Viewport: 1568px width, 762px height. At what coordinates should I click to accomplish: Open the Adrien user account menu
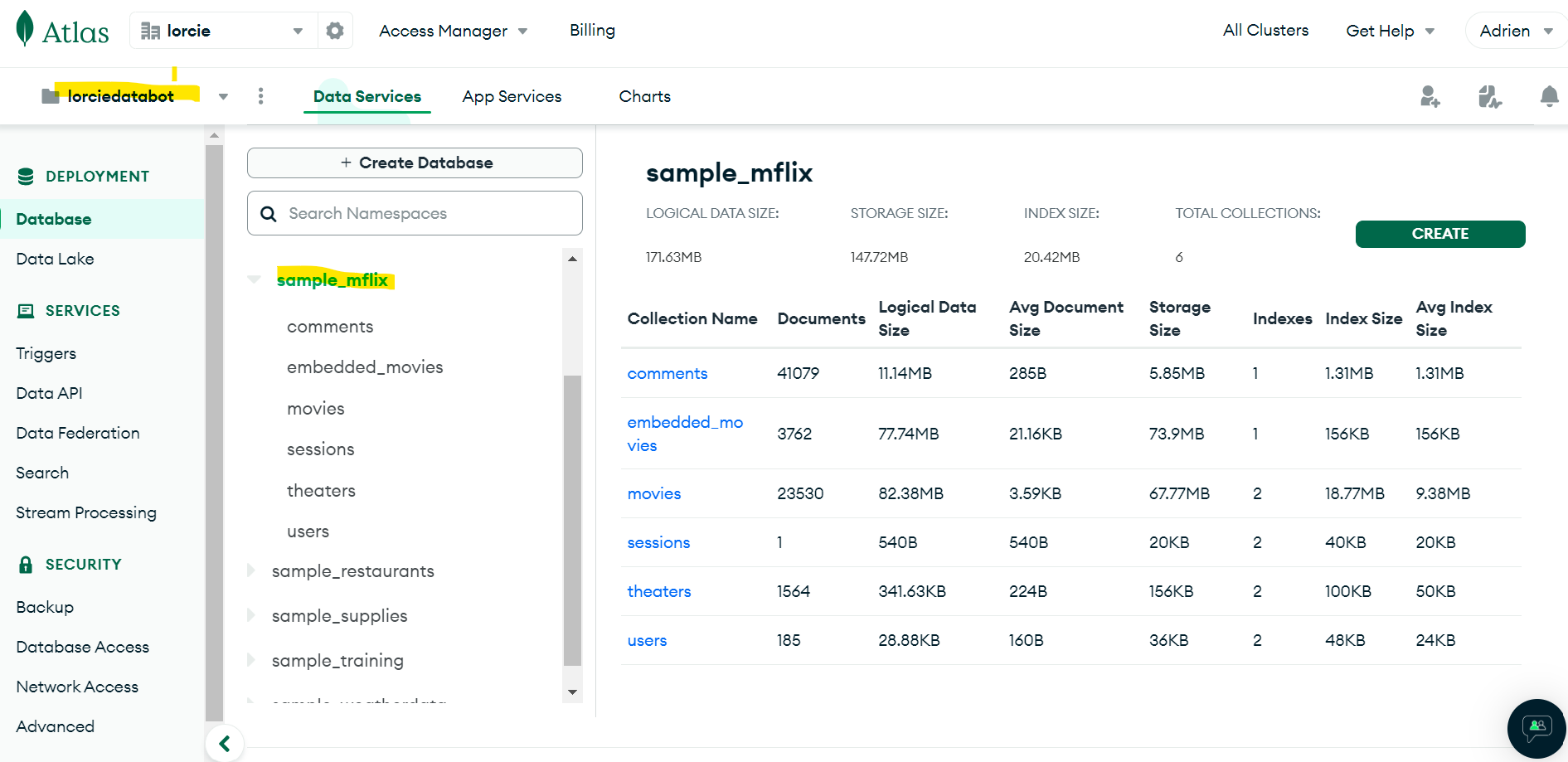pos(1516,31)
